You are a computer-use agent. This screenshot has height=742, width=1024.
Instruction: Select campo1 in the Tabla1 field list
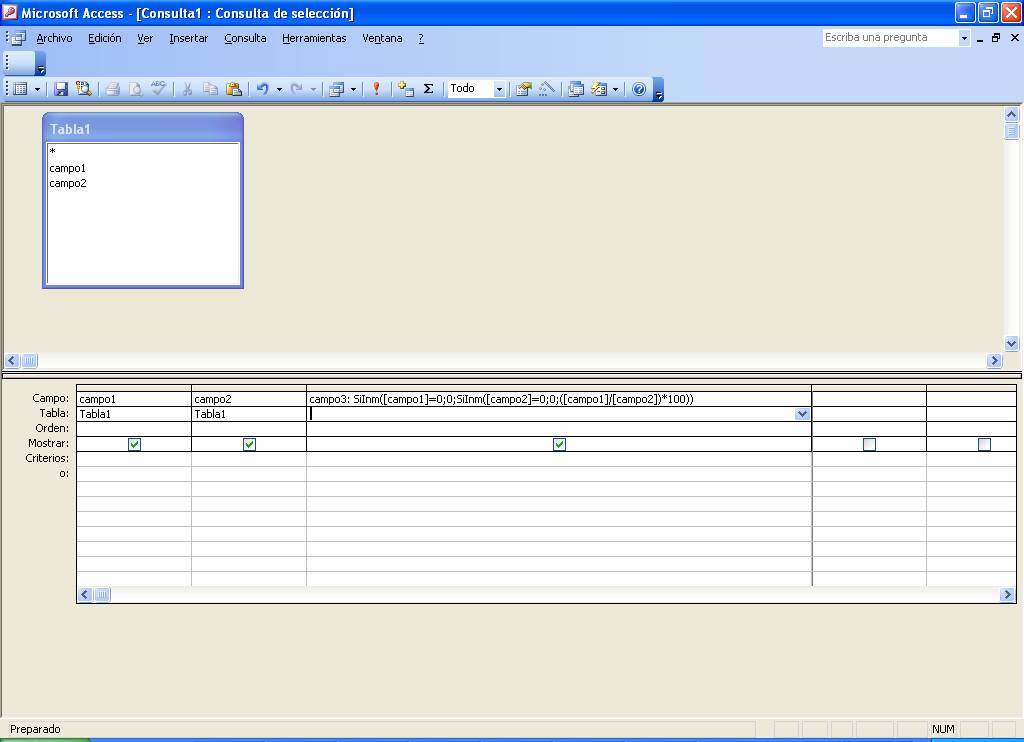(143, 168)
